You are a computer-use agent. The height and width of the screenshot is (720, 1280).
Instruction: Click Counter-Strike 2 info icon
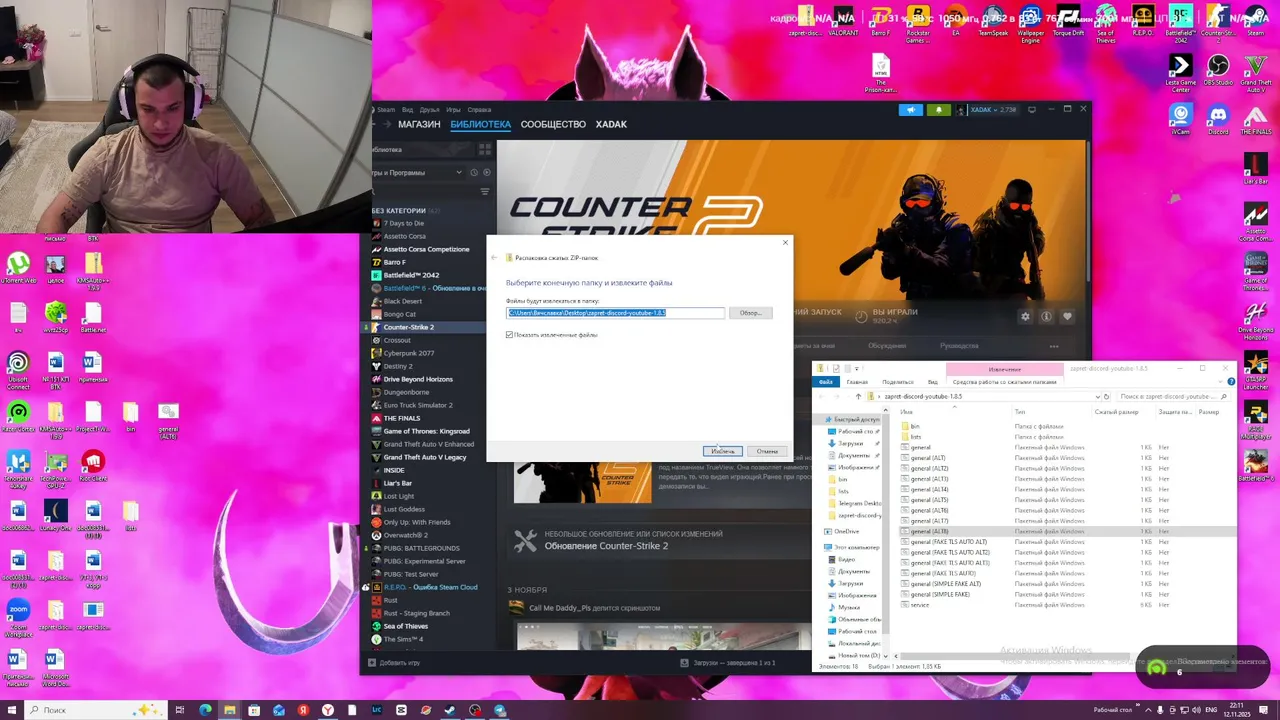(1046, 316)
